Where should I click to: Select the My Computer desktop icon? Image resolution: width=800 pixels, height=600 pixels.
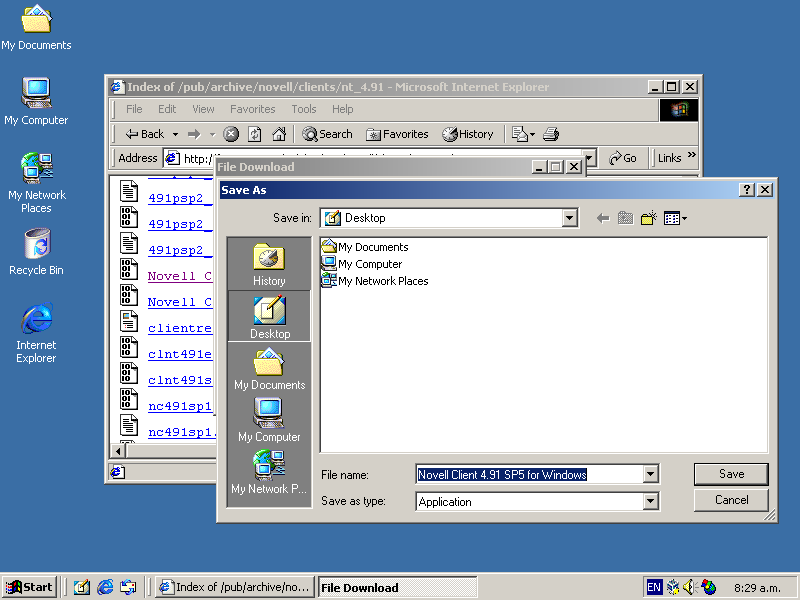pyautogui.click(x=36, y=101)
